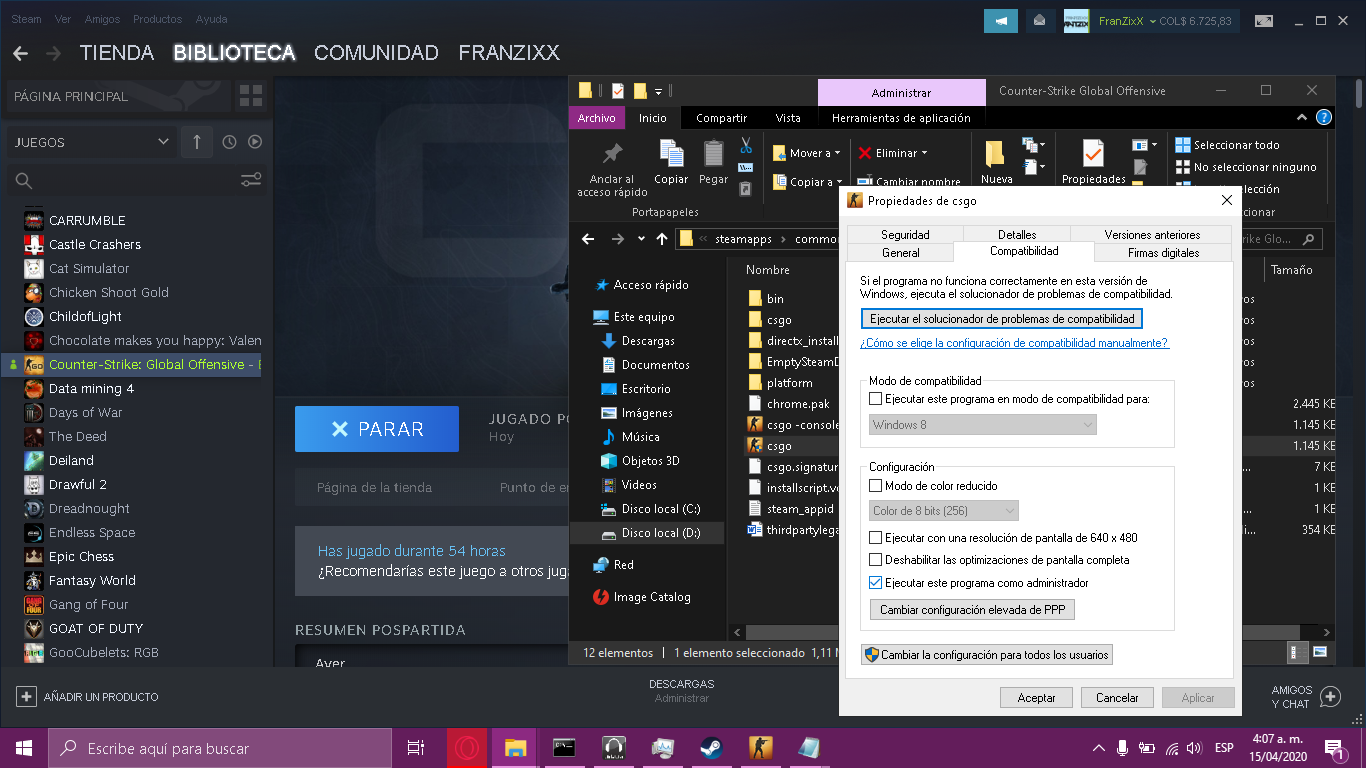Screen dimensions: 1366x768
Task: Open the Firmas digitales tab
Action: point(1164,253)
